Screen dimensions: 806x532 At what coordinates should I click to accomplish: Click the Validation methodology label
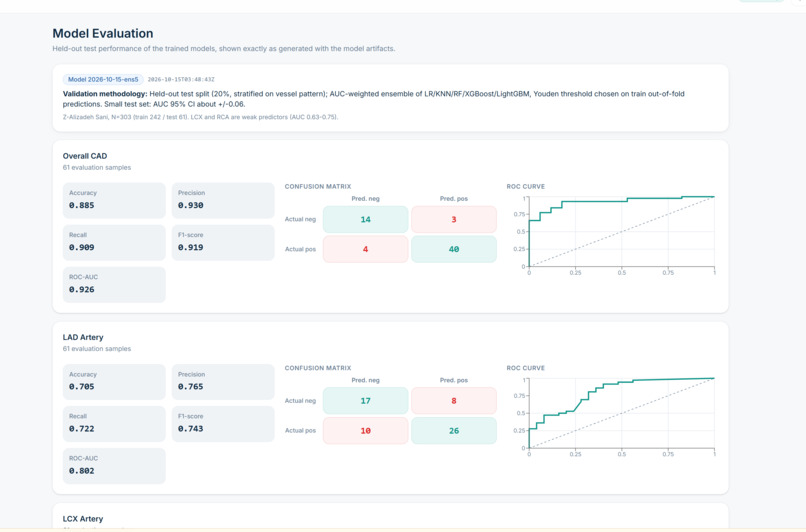(105, 94)
